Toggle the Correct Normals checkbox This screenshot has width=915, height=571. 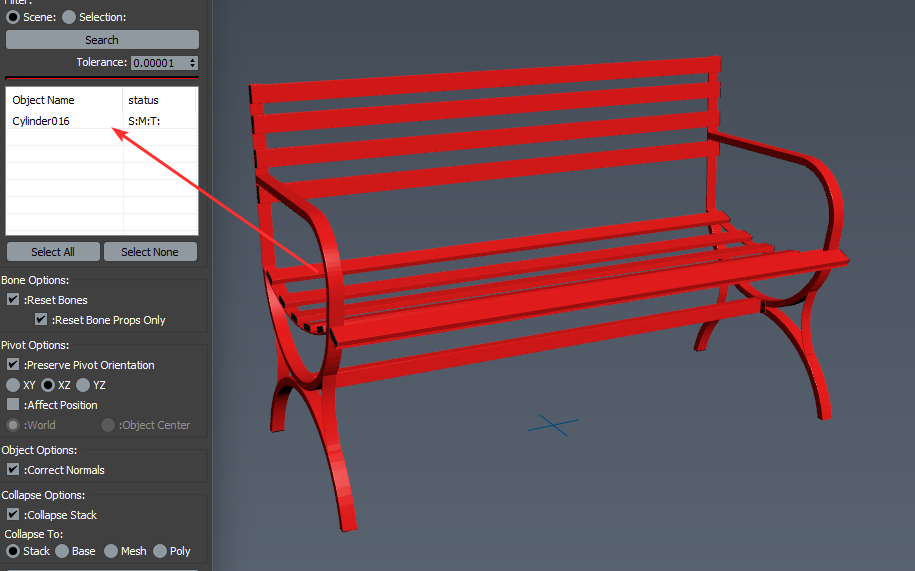(x=13, y=469)
